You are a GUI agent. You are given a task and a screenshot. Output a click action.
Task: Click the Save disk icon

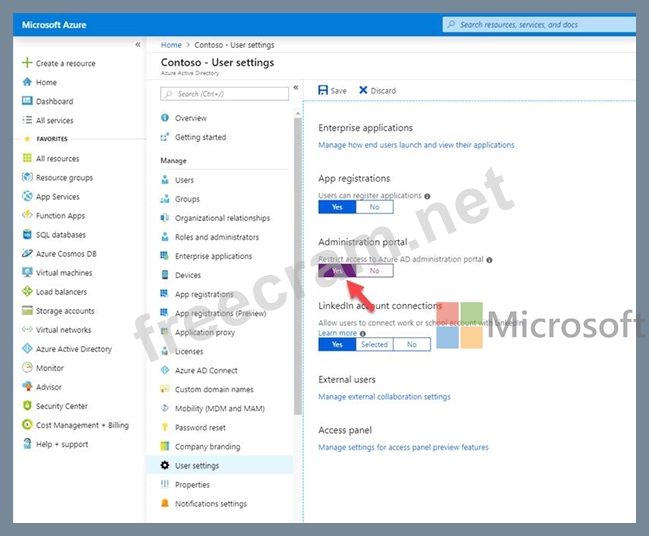[x=323, y=90]
